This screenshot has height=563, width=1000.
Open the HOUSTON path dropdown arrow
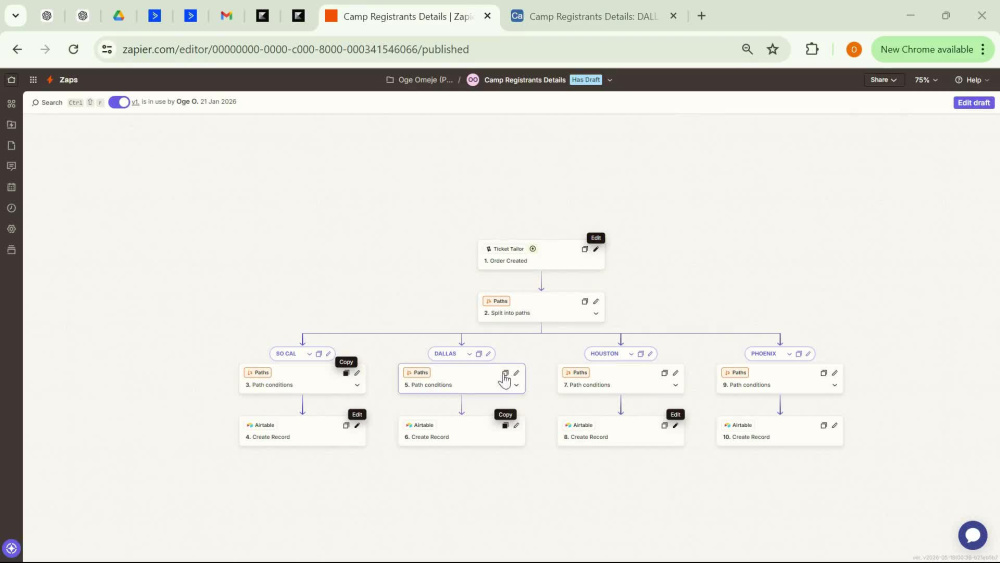click(x=631, y=354)
